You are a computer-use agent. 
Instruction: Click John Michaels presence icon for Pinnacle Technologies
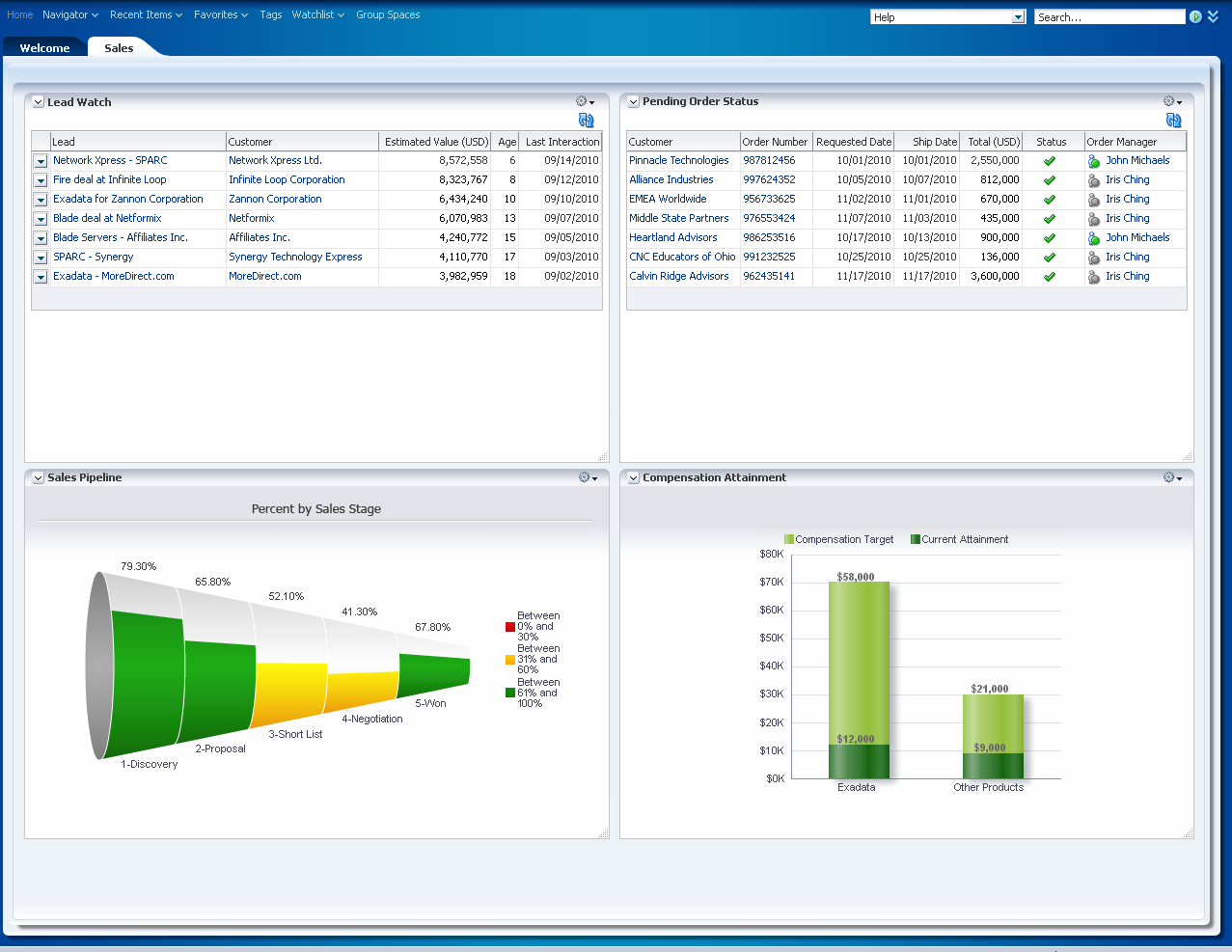coord(1094,161)
